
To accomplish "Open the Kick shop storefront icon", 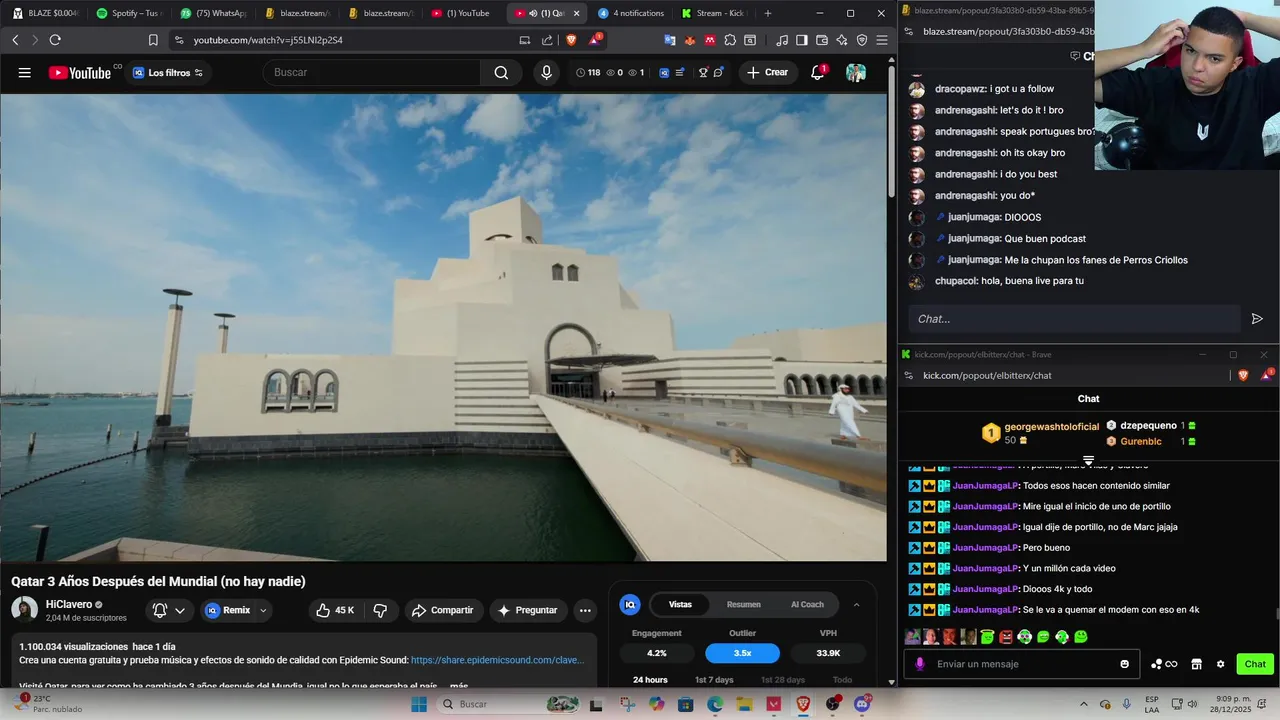I will 1196,664.
